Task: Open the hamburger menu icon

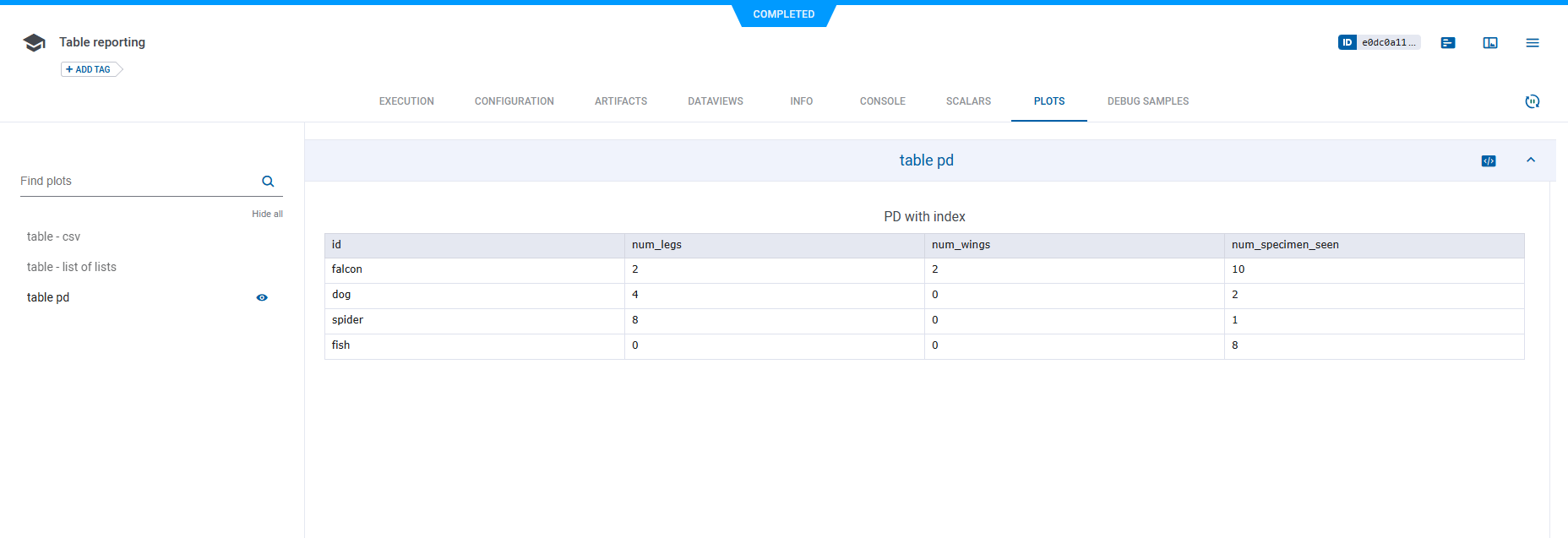Action: coord(1533,43)
